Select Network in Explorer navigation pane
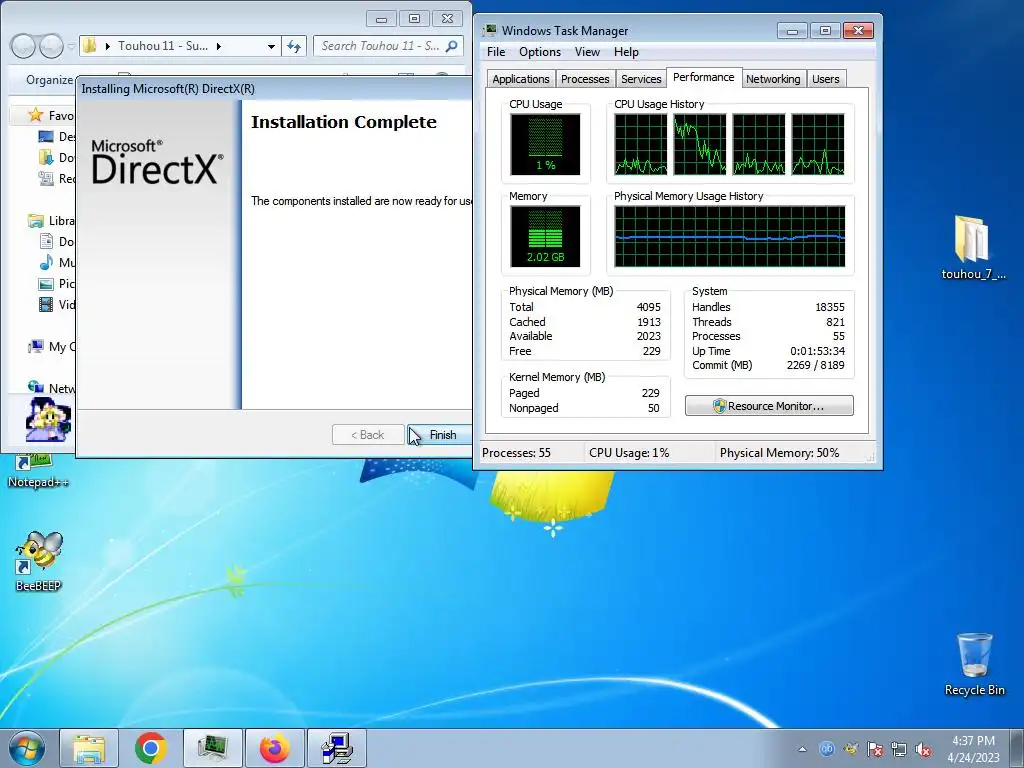The height and width of the screenshot is (768, 1024). point(51,389)
